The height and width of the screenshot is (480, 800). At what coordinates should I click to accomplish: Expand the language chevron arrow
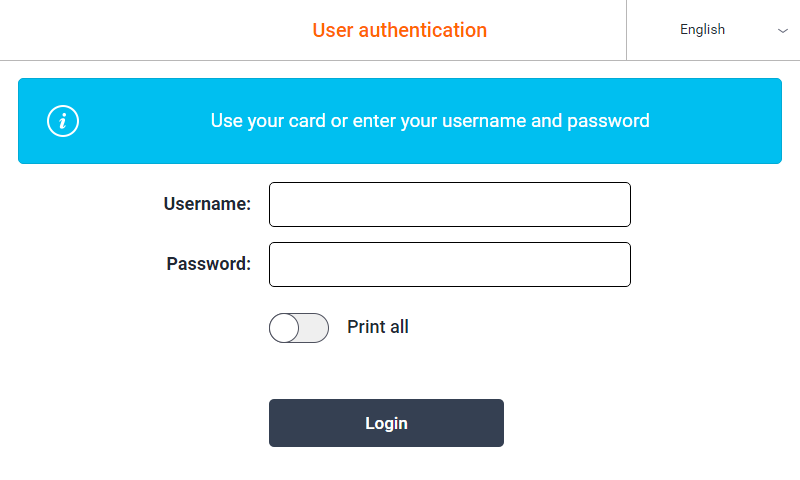tap(783, 31)
